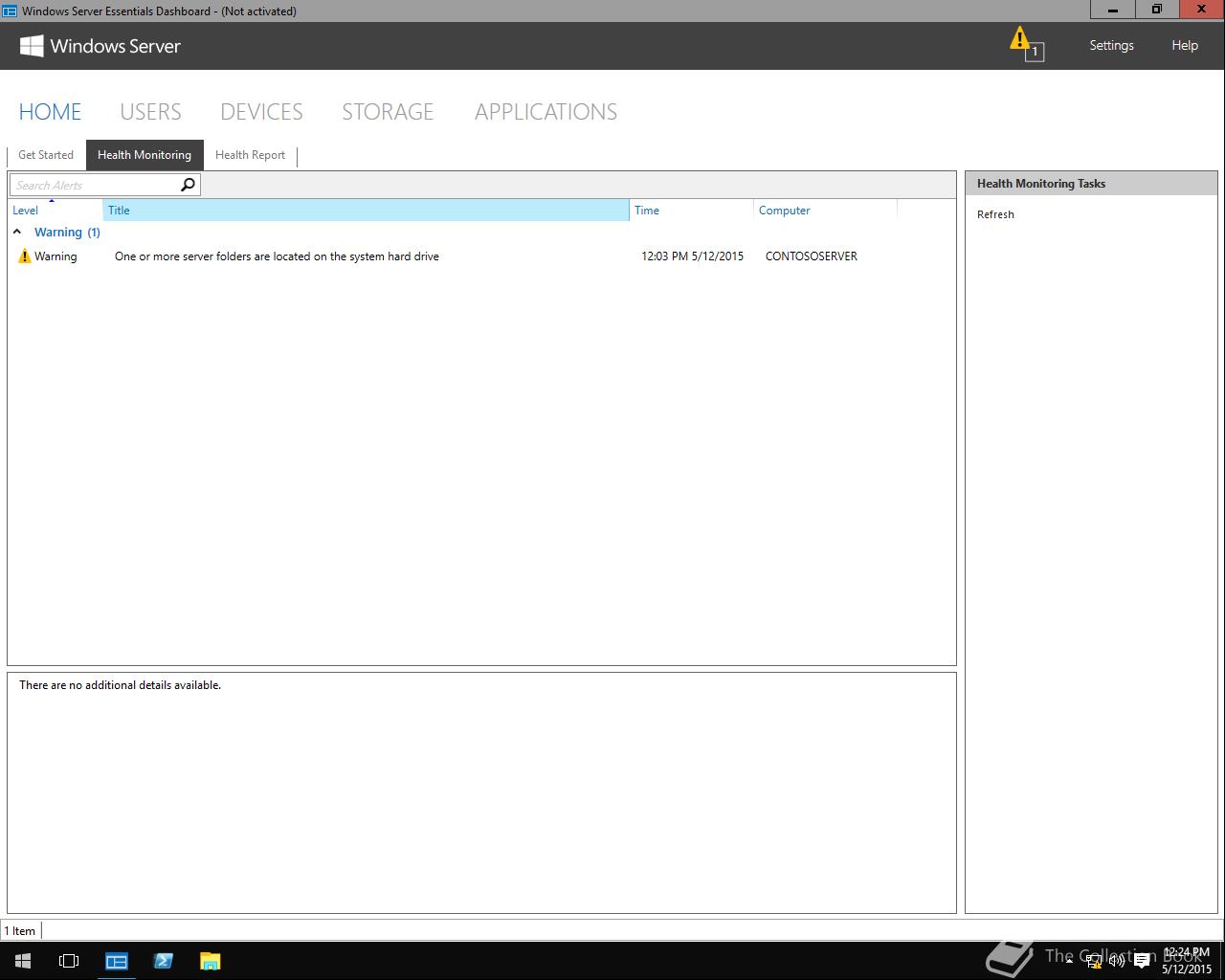Select the Health Monitoring tab
This screenshot has height=980, width=1225.
pos(145,155)
